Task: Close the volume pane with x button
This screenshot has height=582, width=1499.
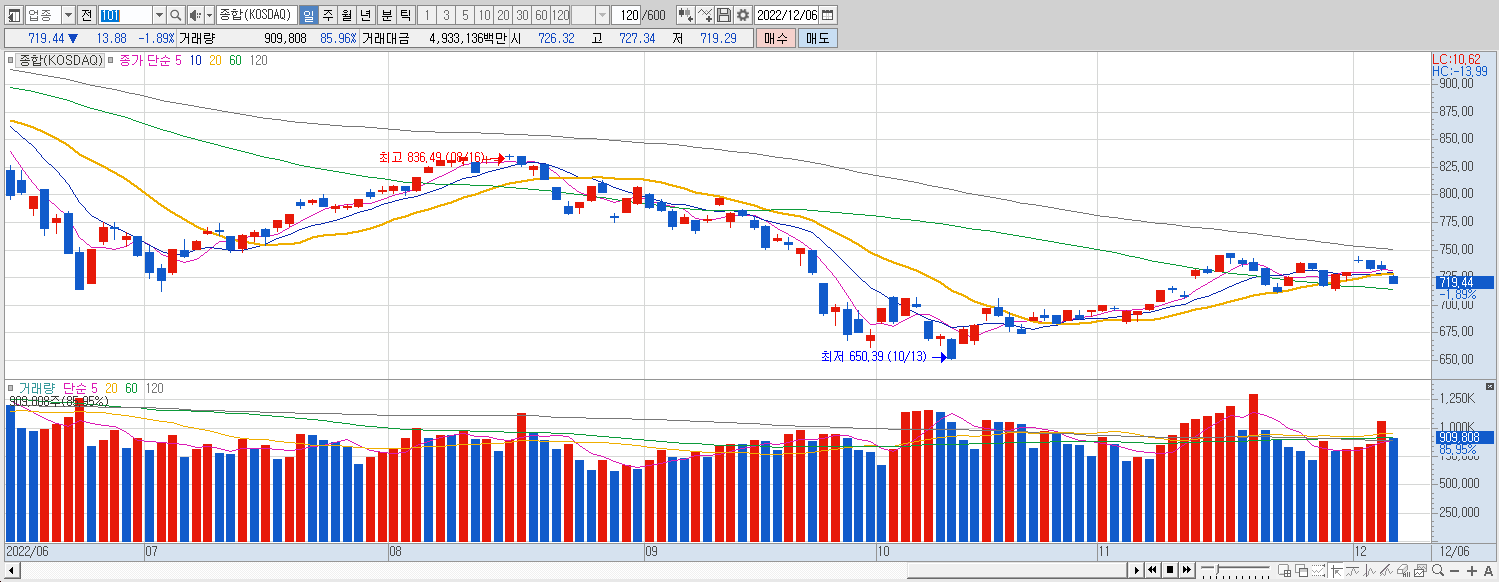Action: [1490, 387]
